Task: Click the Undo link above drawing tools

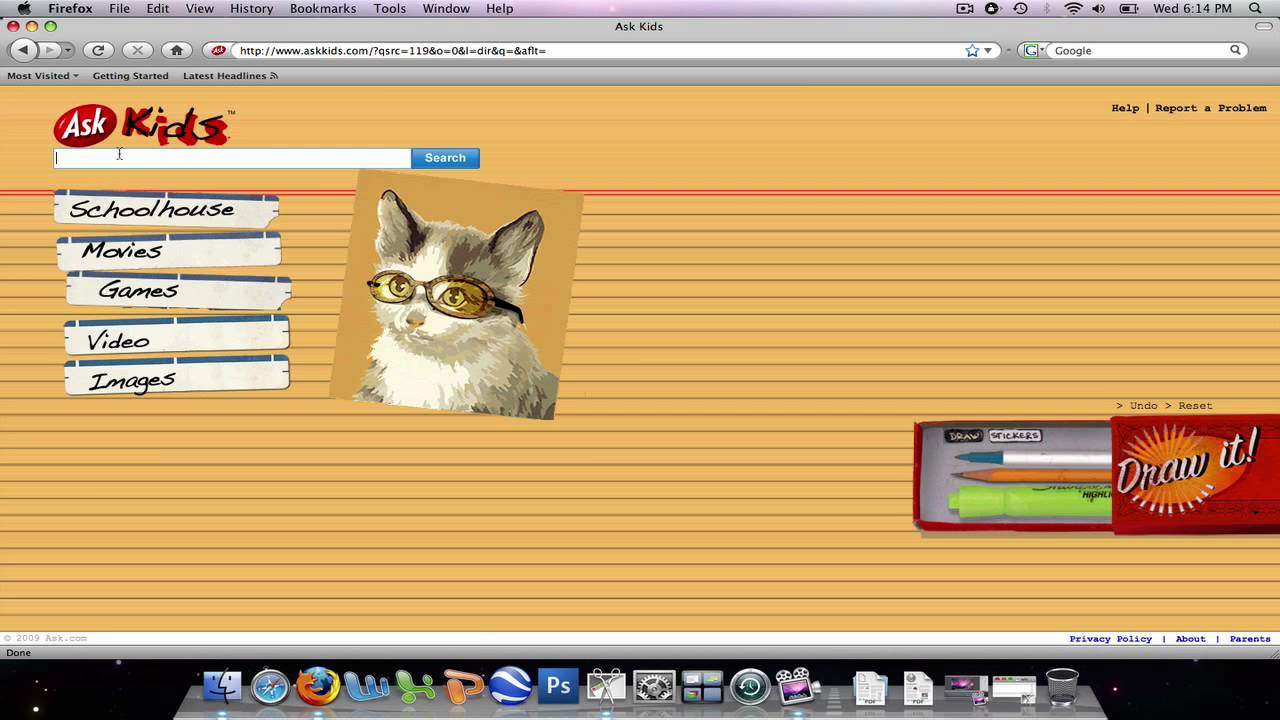Action: 1144,406
